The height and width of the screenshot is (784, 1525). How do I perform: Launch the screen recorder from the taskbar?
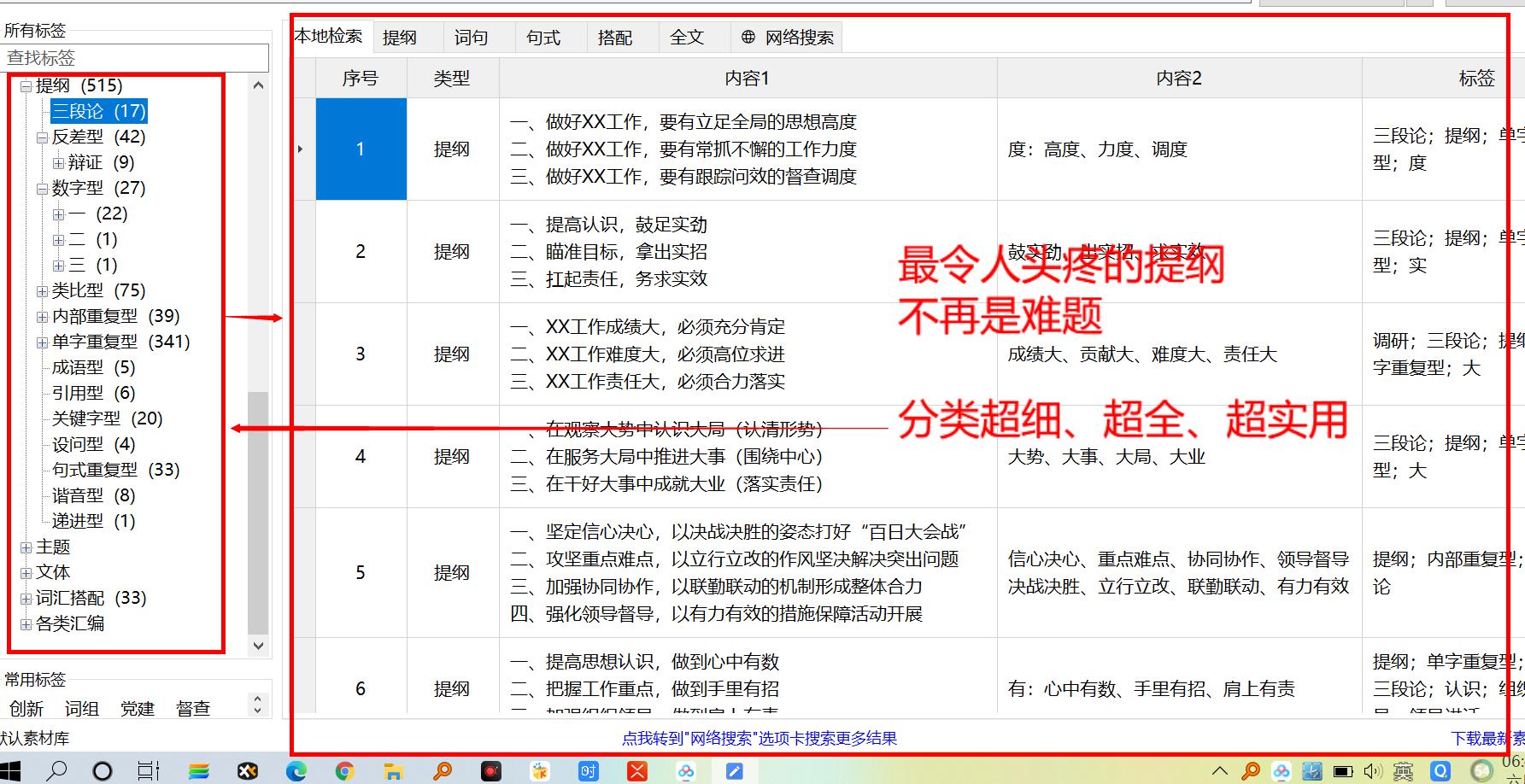pos(491,770)
